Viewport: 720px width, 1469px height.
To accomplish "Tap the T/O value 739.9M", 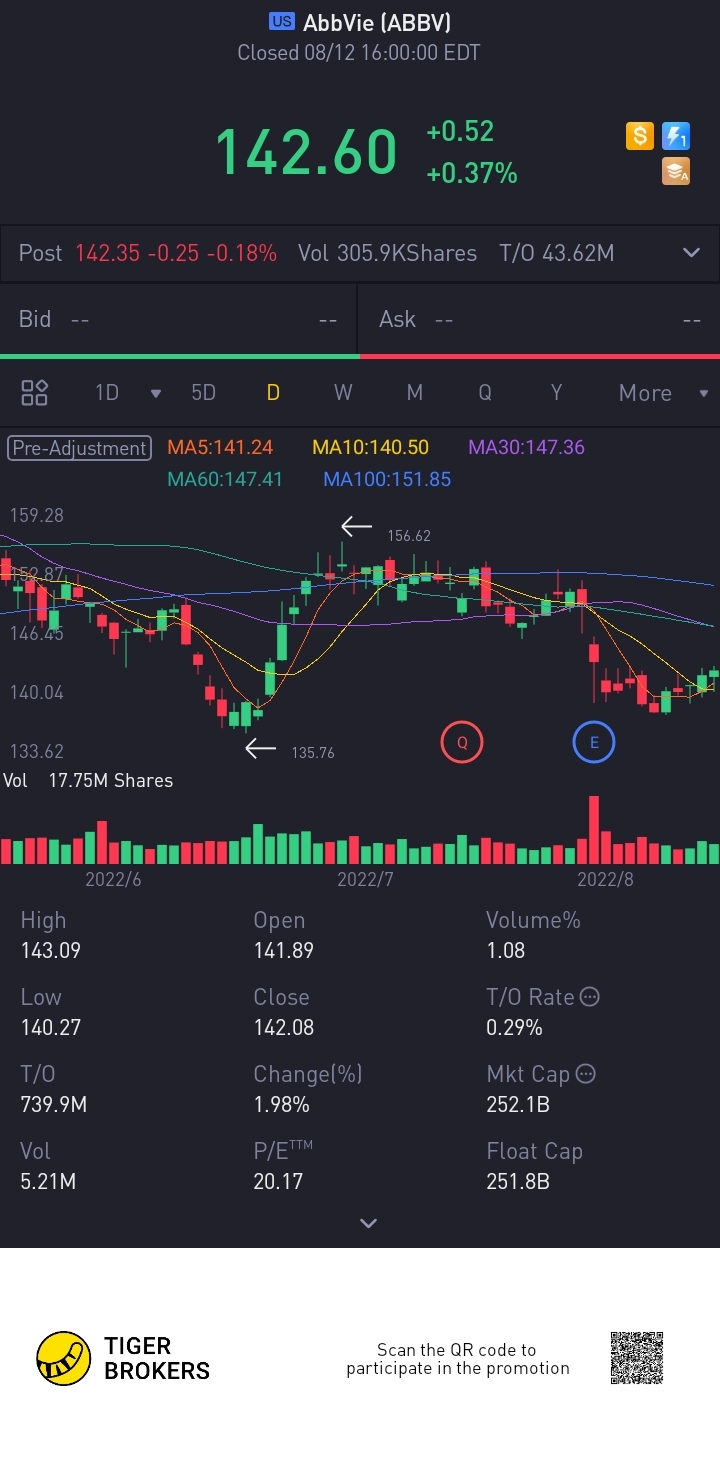I will pos(54,1105).
